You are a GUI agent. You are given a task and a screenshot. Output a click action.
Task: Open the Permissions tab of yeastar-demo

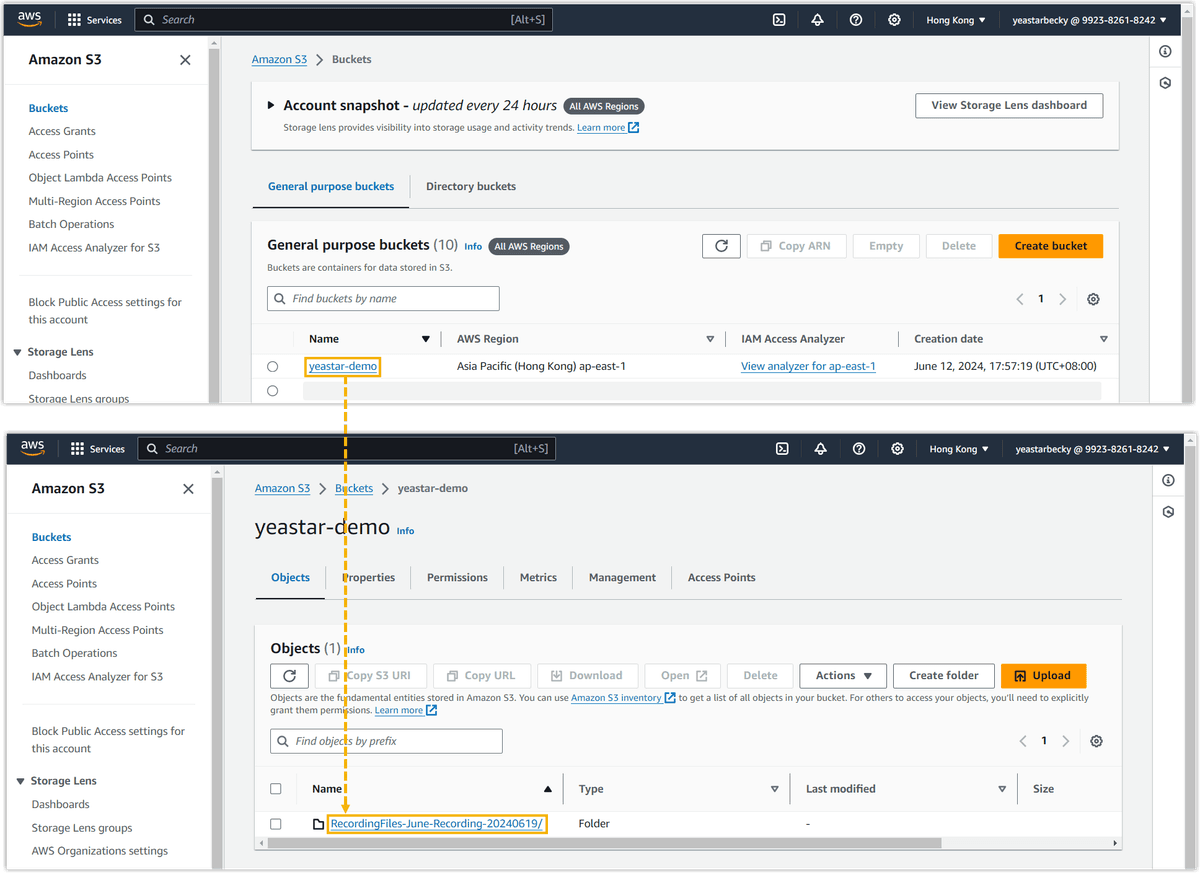tap(457, 577)
